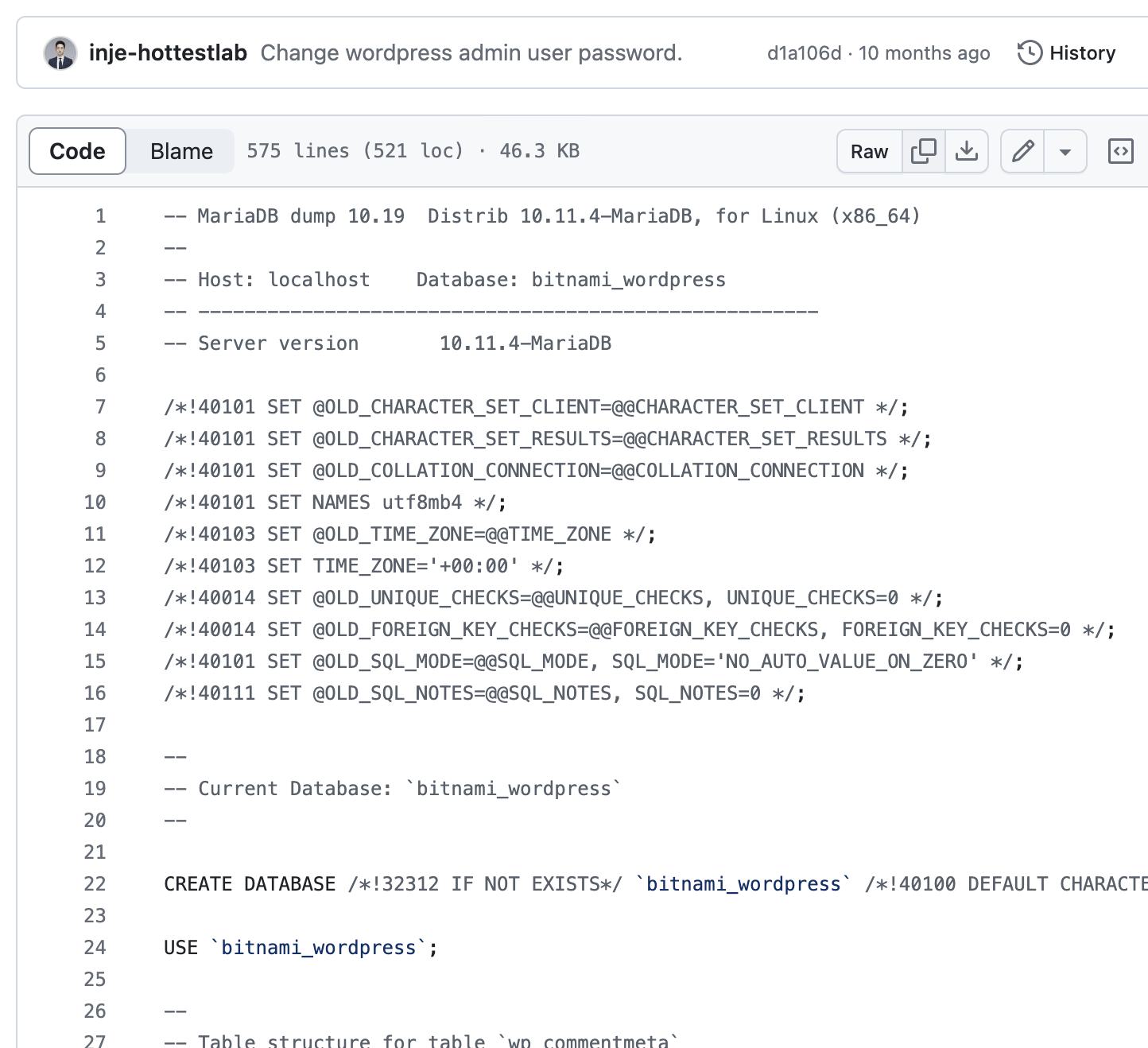The width and height of the screenshot is (1148, 1048).
Task: Click the inje-hottestlab avatar image
Action: (x=60, y=53)
